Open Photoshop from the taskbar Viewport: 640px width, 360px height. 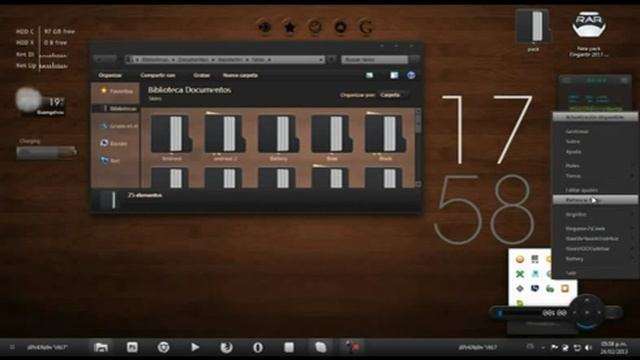coord(132,347)
